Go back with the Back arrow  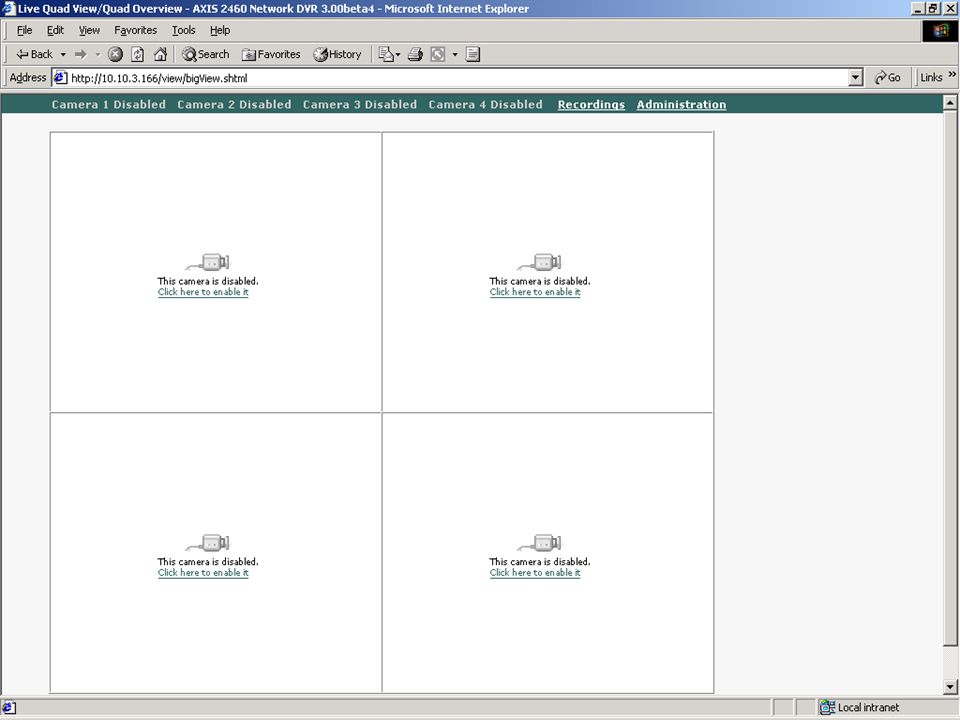click(34, 54)
